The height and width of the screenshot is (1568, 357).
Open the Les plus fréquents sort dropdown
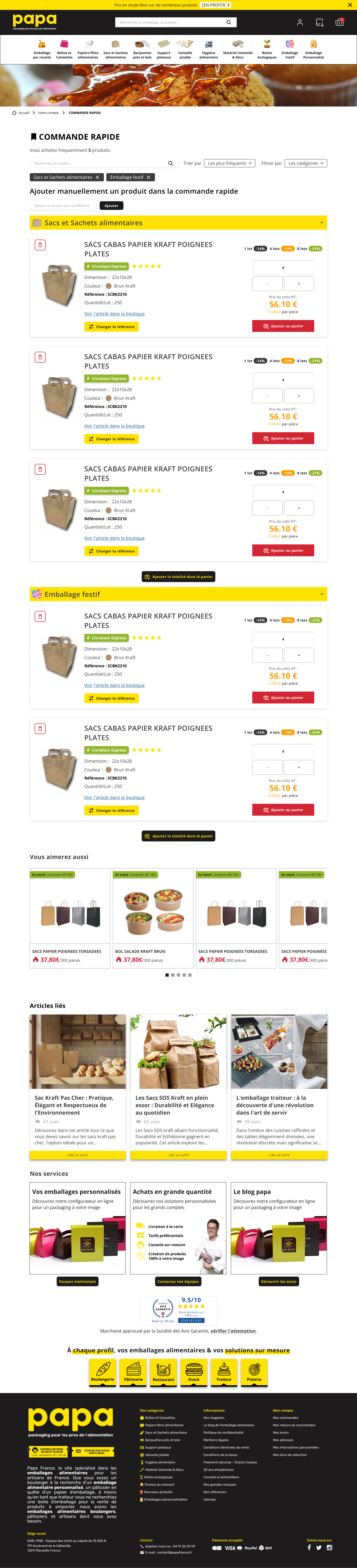(x=230, y=163)
